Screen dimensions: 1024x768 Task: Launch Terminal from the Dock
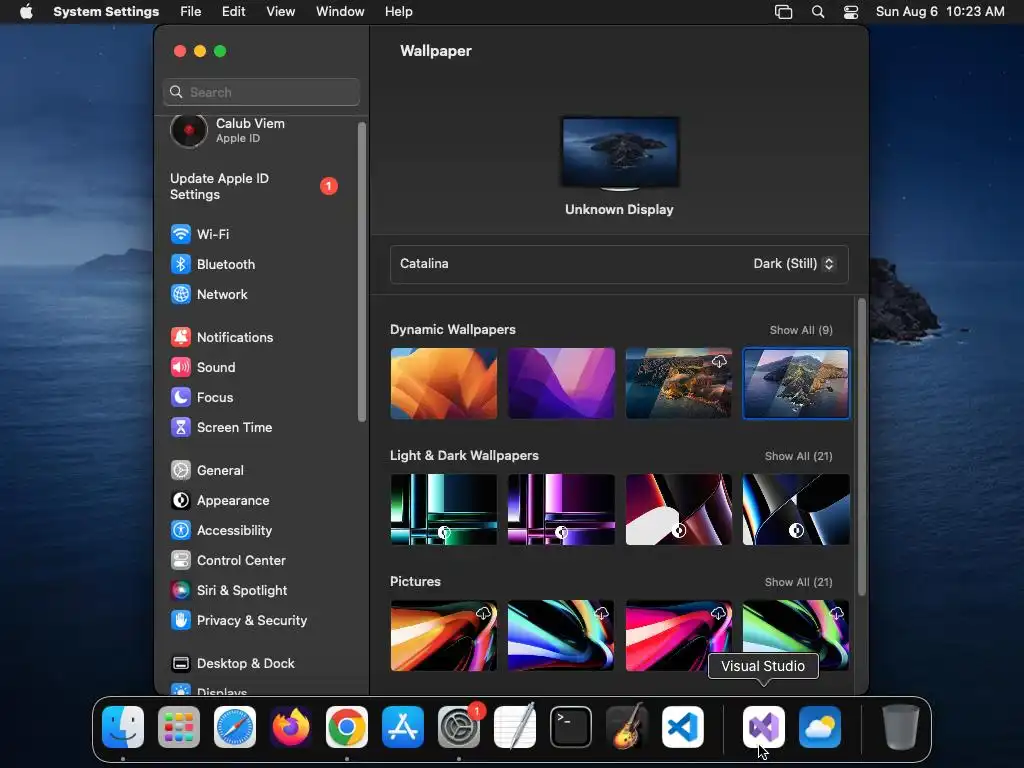571,727
